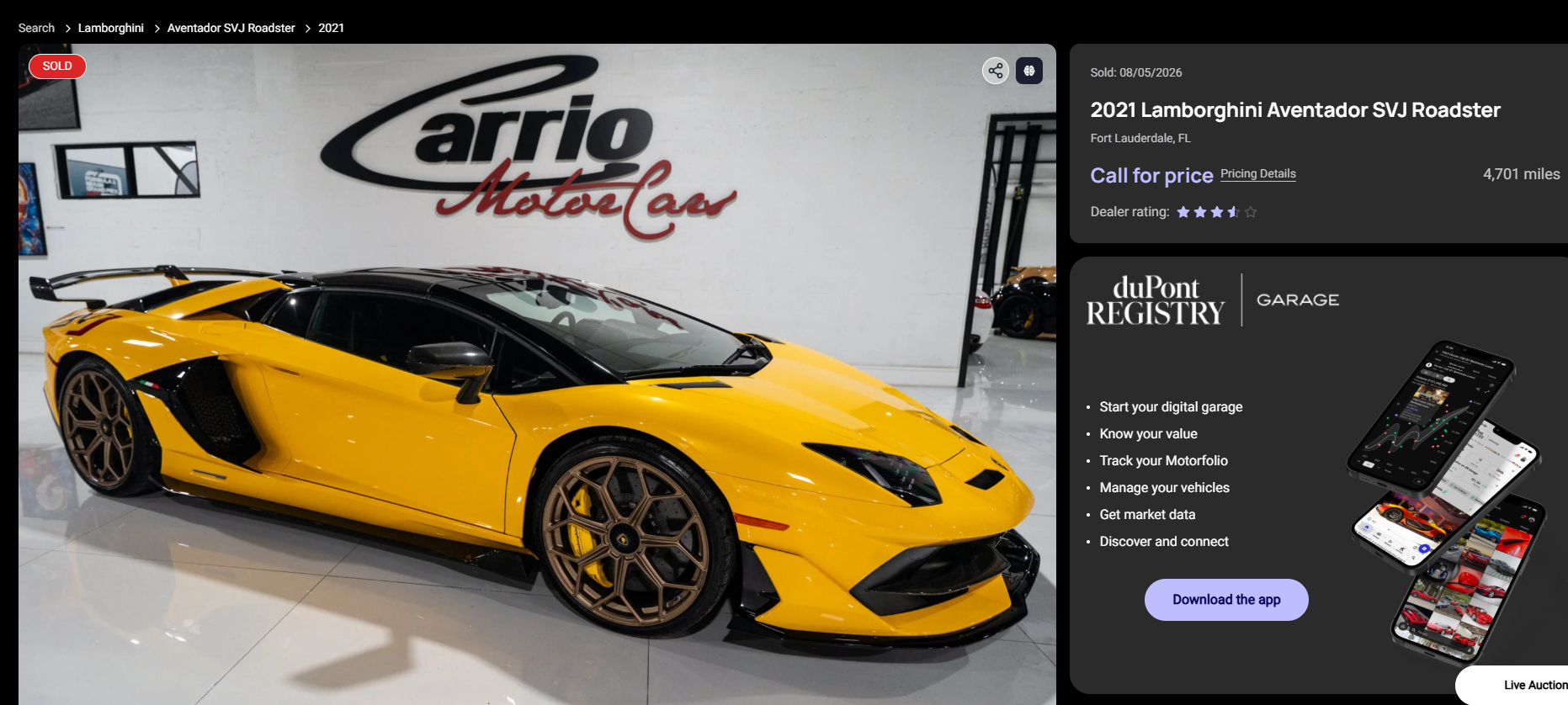Open the AI brain icon button
The width and height of the screenshot is (1568, 705).
pyautogui.click(x=1029, y=71)
